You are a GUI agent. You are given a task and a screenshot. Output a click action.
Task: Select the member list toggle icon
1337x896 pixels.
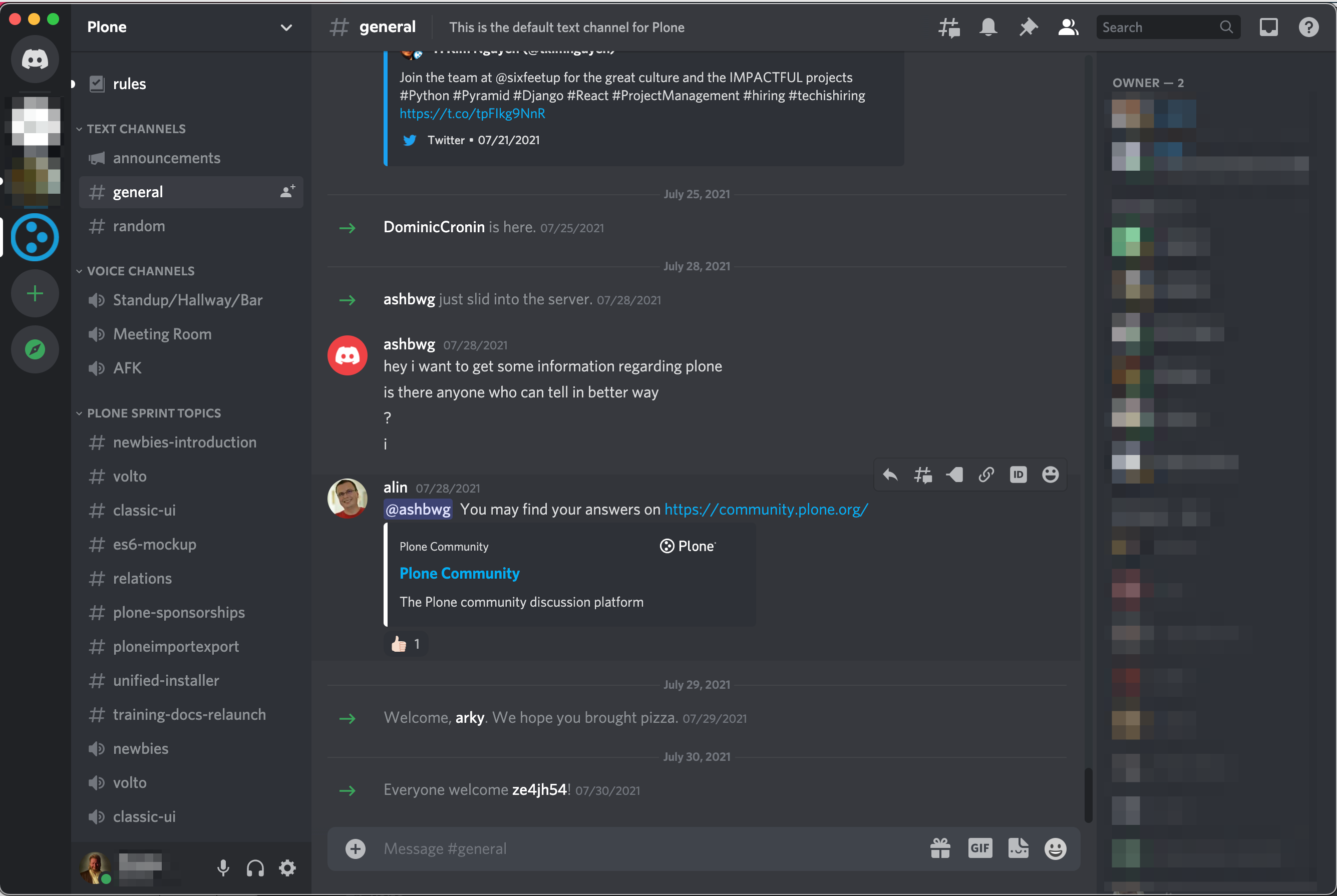tap(1068, 27)
